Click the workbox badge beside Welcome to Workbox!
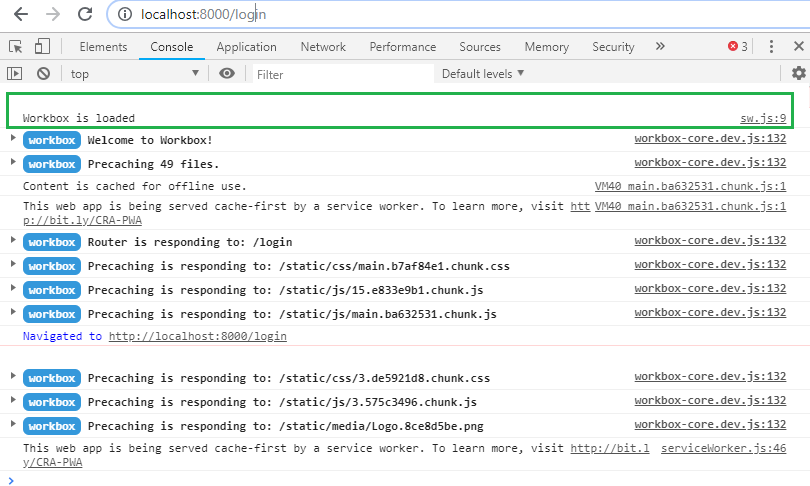Image resolution: width=810 pixels, height=486 pixels. coord(52,140)
